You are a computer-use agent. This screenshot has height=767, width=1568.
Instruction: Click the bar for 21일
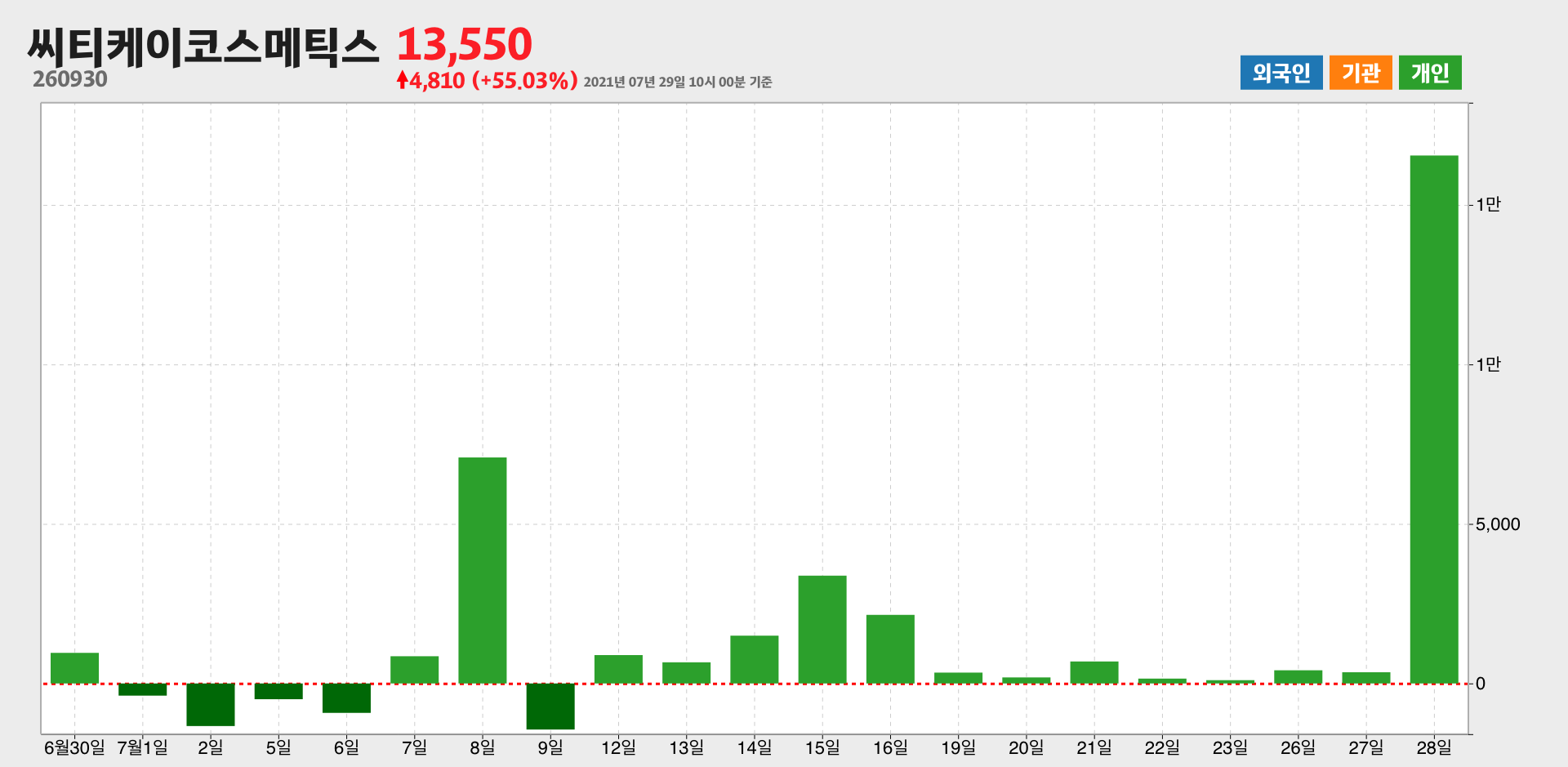1094,673
